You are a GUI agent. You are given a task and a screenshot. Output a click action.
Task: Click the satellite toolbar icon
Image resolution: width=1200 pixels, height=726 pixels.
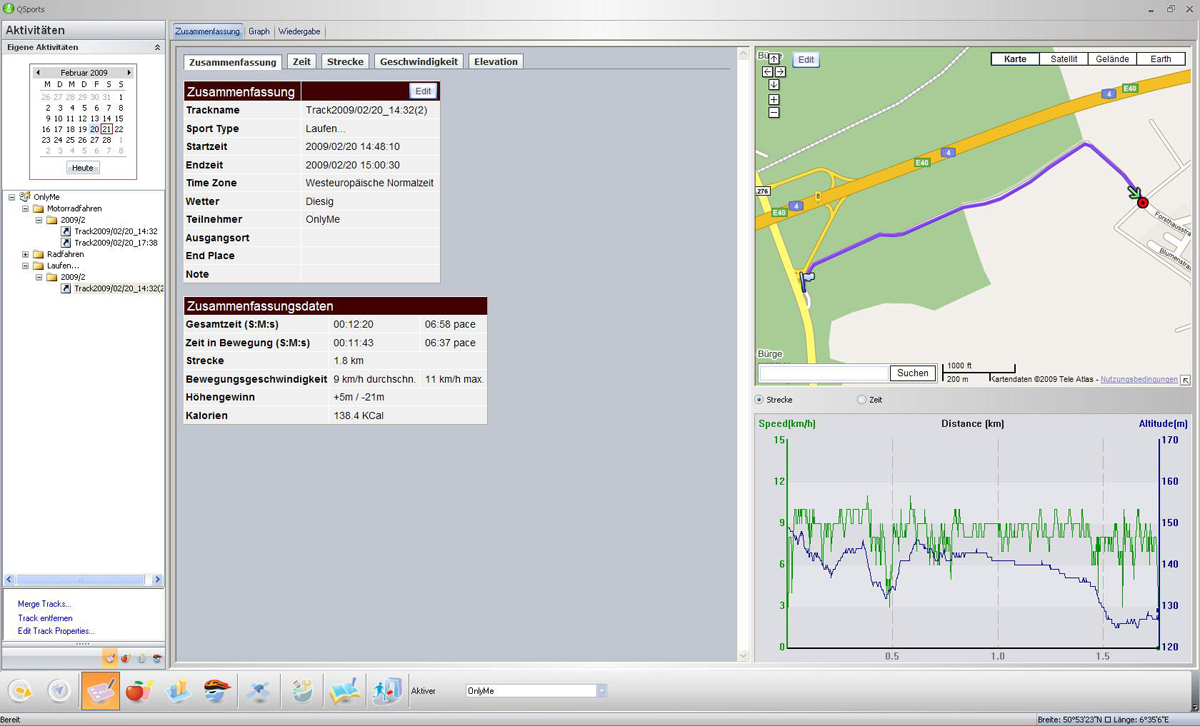[257, 690]
